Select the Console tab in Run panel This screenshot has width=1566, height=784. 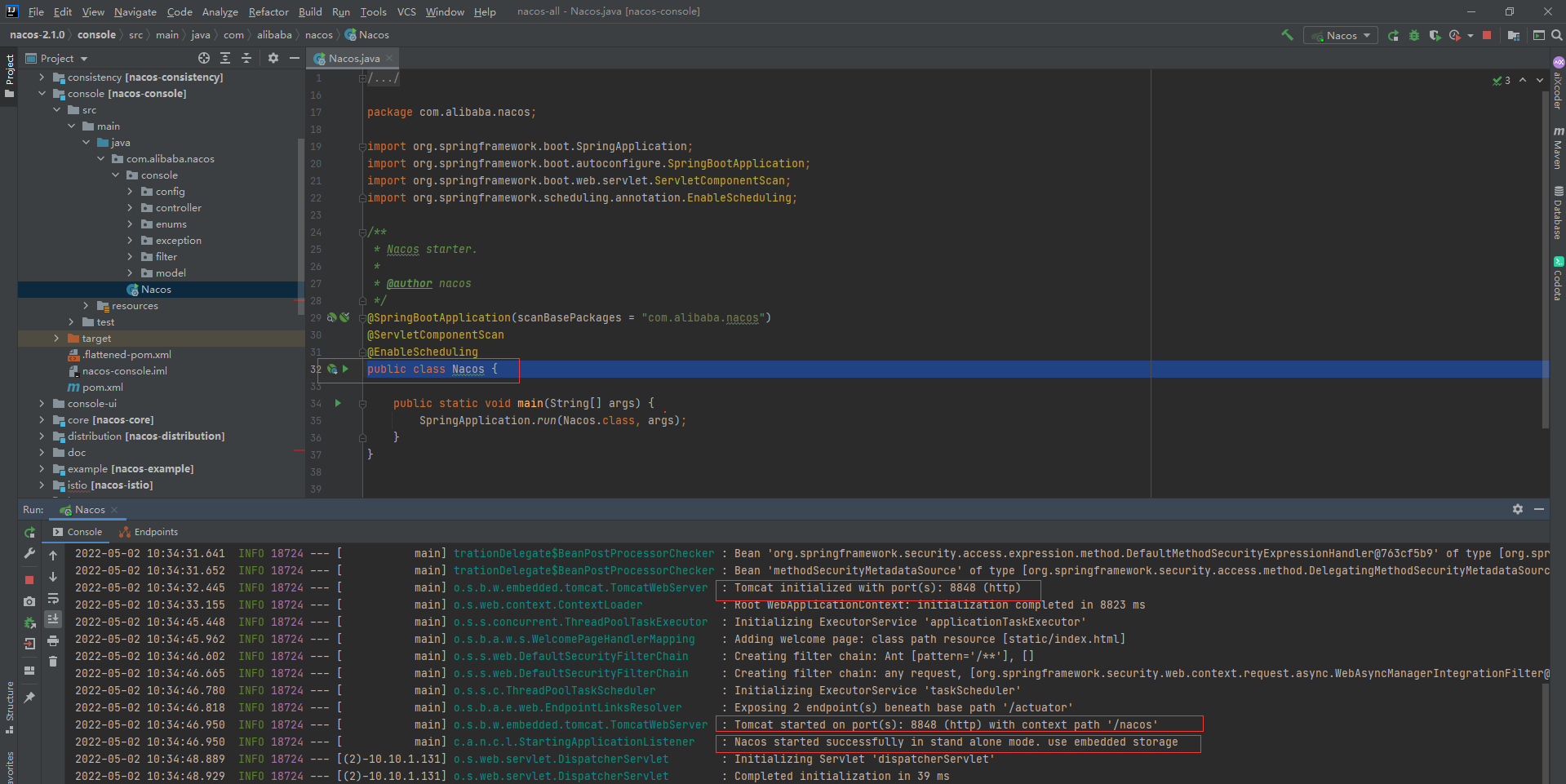point(78,532)
